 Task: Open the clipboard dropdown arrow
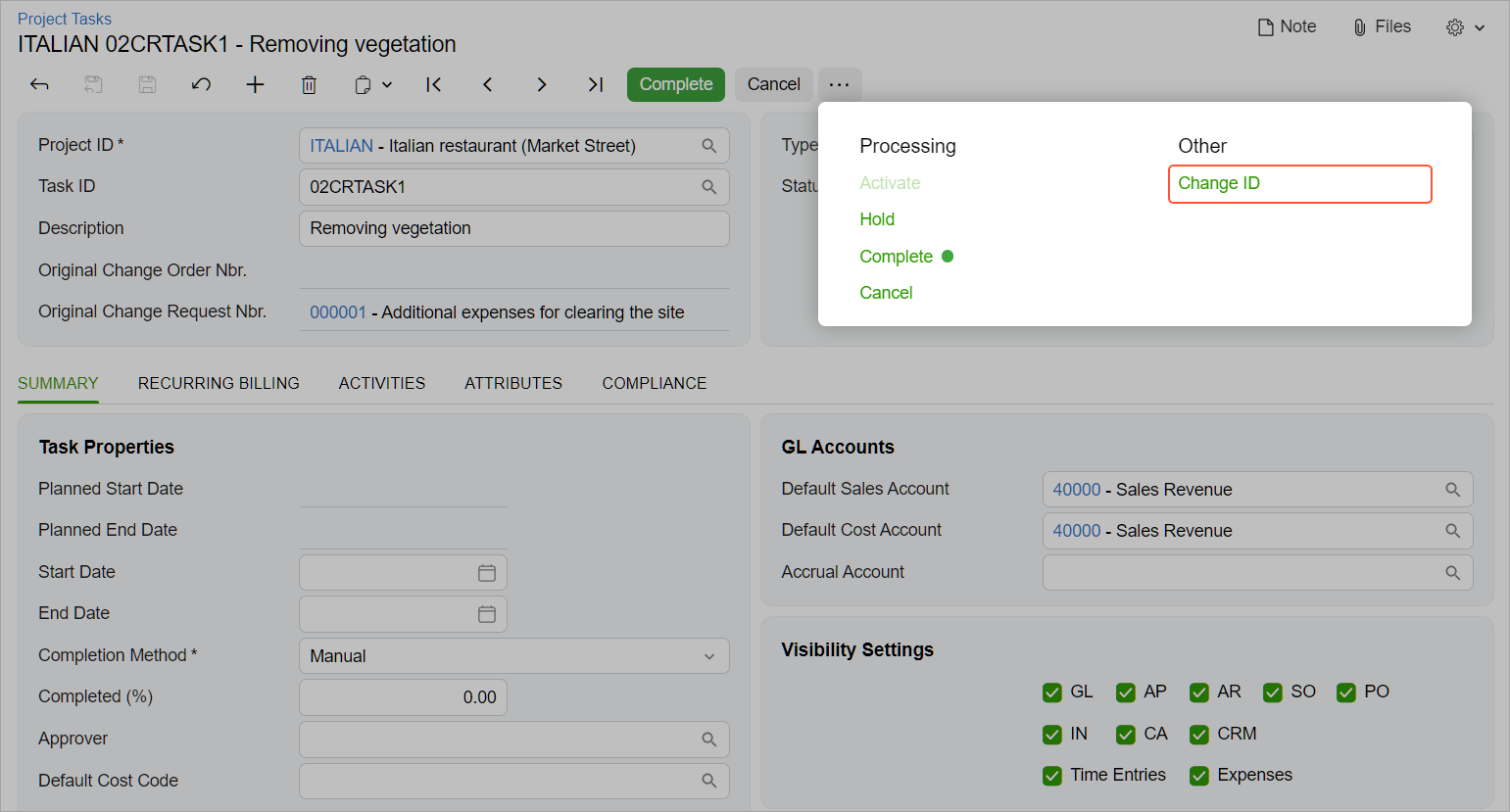tap(387, 85)
